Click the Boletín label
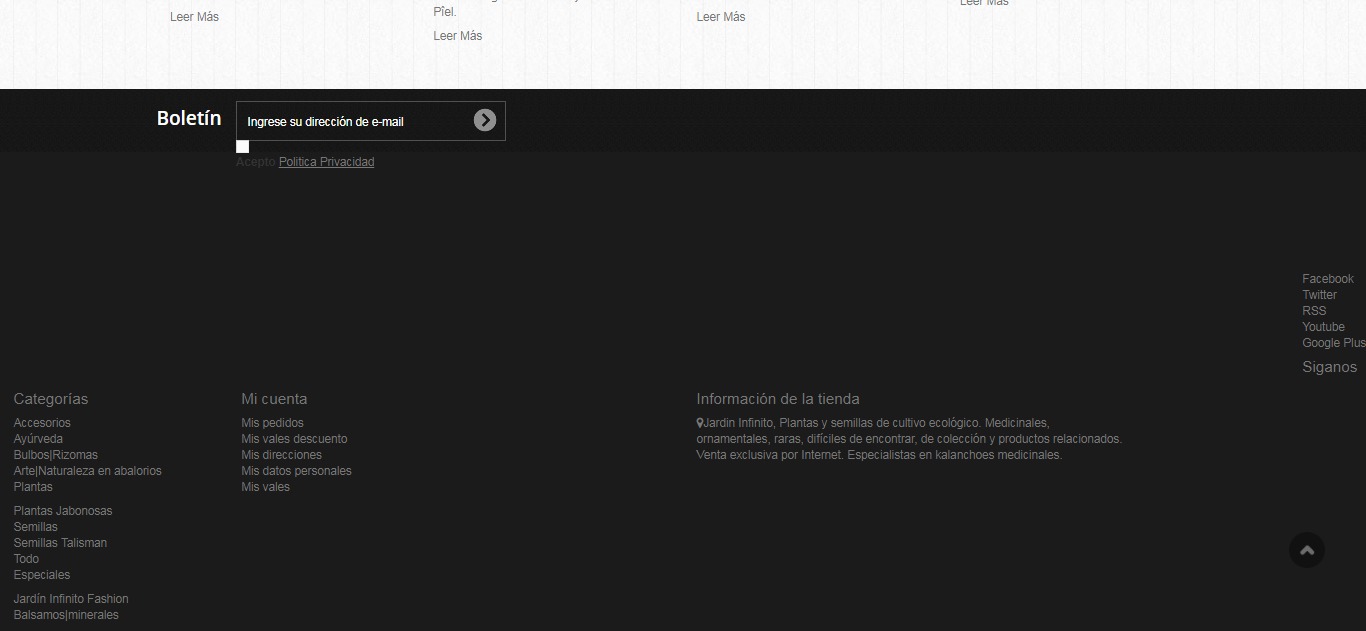The width and height of the screenshot is (1366, 631). (x=189, y=118)
